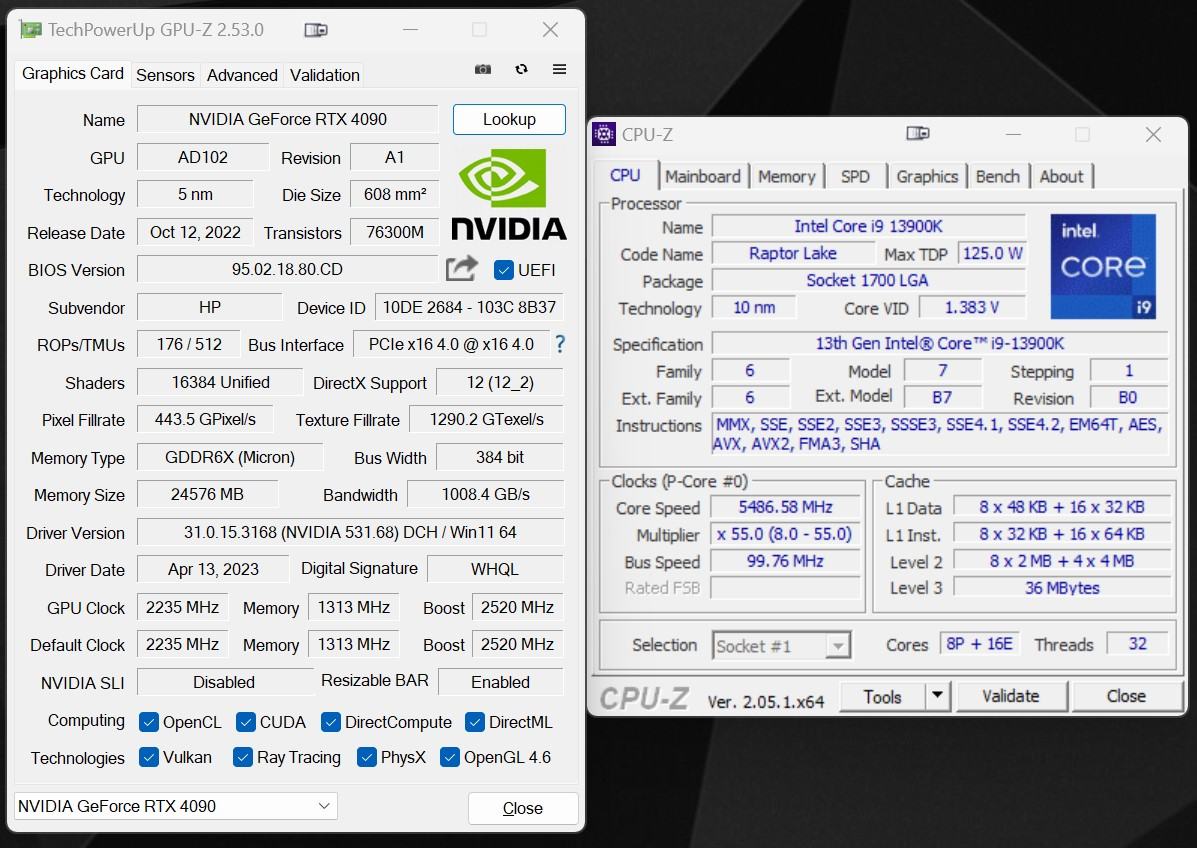Click GPU-Z title bar snap layout icon

pyautogui.click(x=315, y=30)
